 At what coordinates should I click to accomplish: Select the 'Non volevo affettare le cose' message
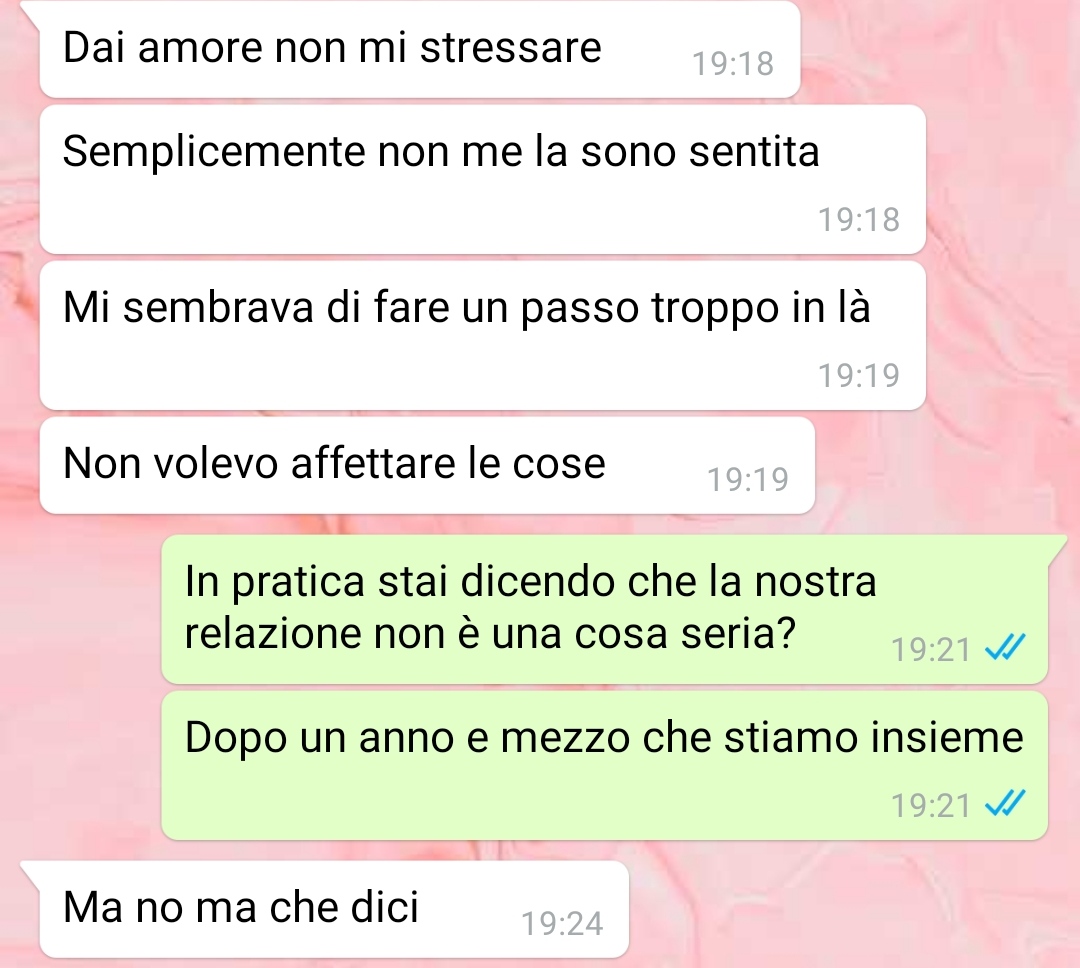point(427,465)
